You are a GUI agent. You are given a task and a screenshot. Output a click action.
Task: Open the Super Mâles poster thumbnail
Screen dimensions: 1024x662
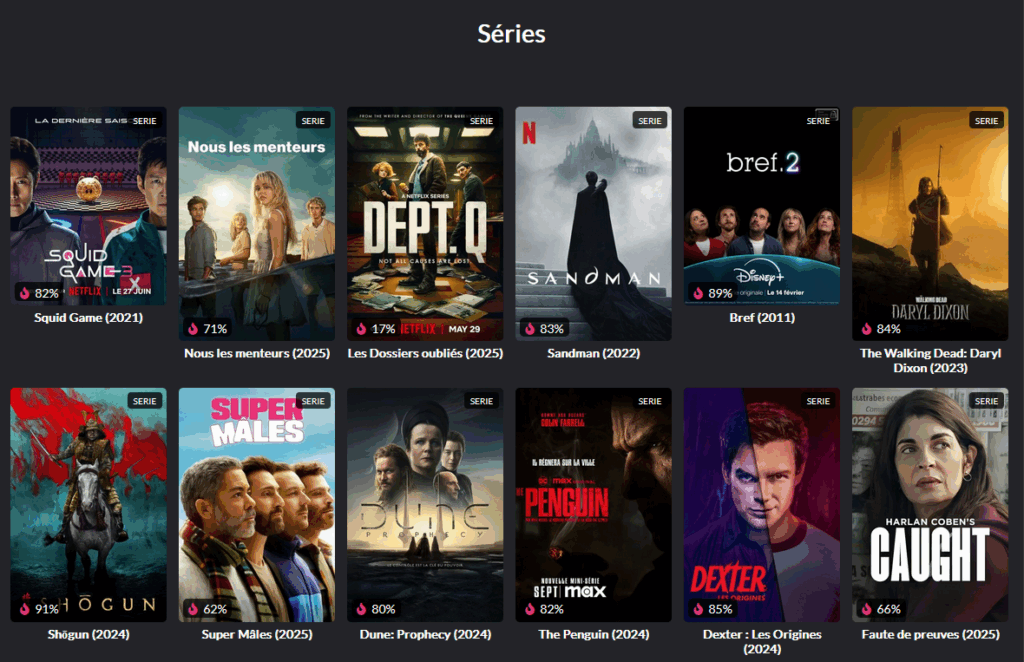(x=257, y=505)
